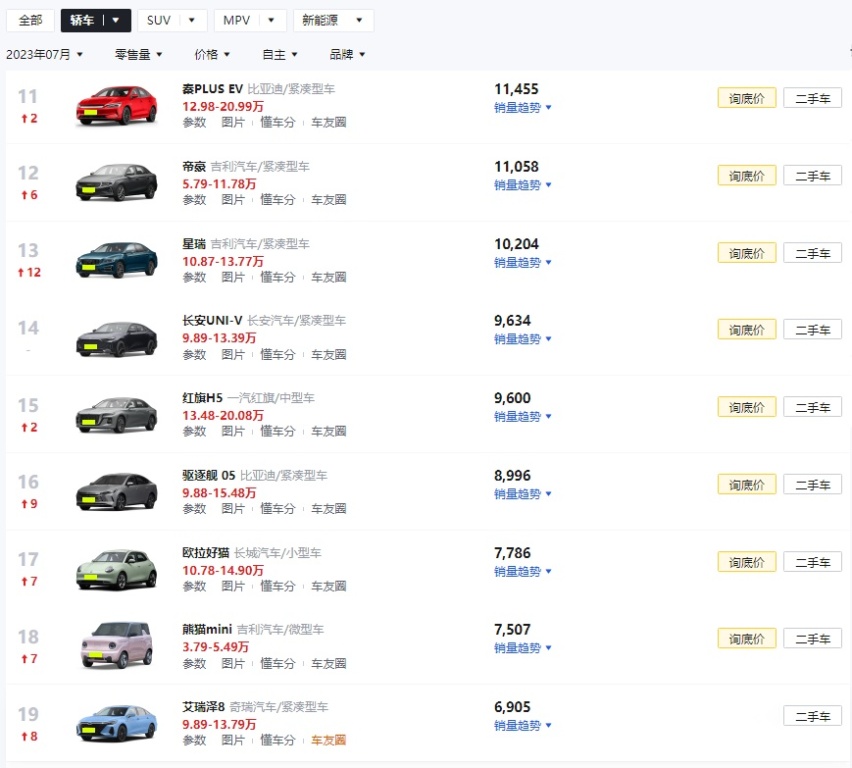852x768 pixels.
Task: Click the 帝豪 car thumbnail
Action: [116, 183]
